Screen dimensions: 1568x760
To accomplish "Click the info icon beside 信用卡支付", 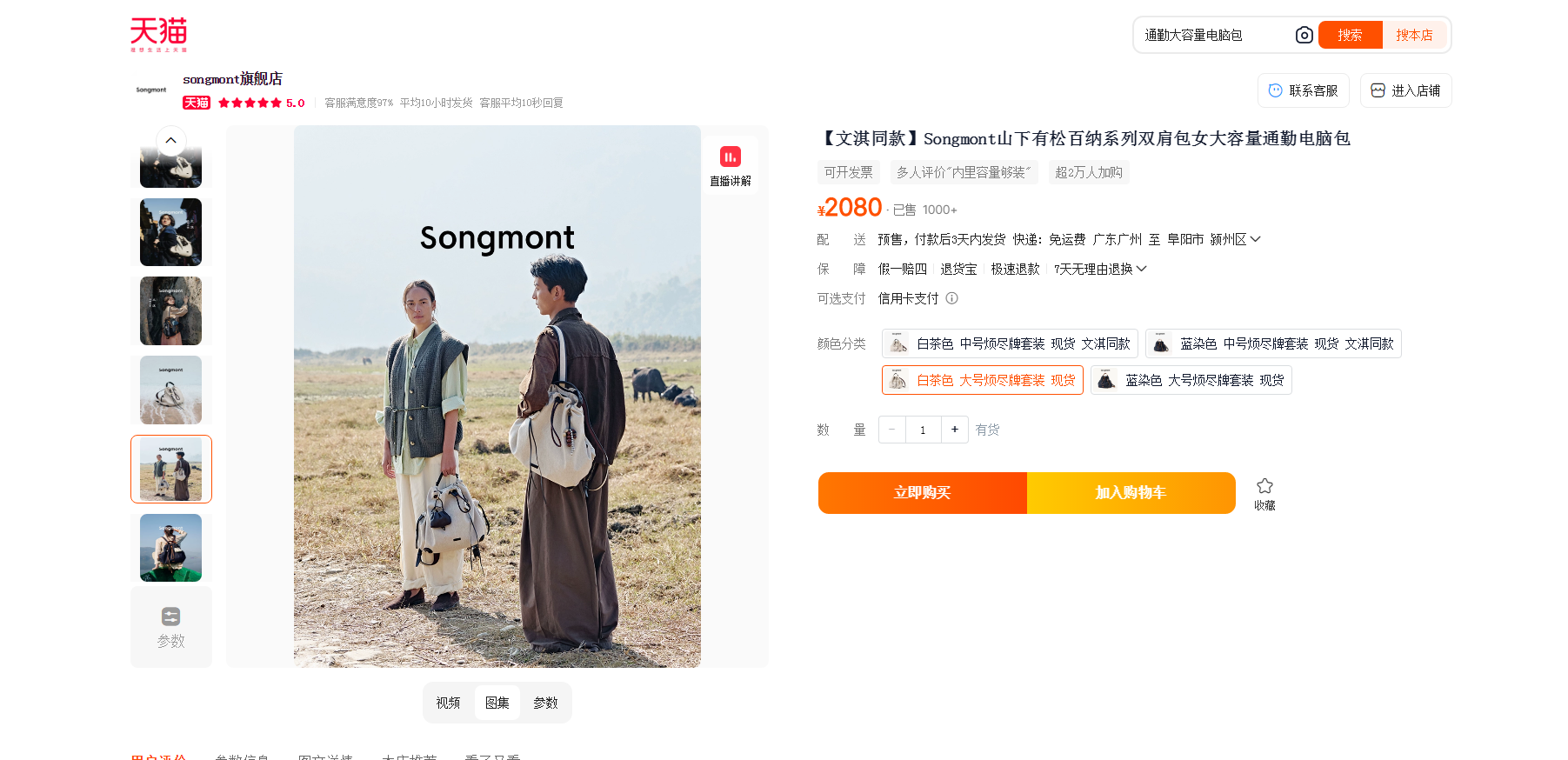I will click(x=951, y=298).
